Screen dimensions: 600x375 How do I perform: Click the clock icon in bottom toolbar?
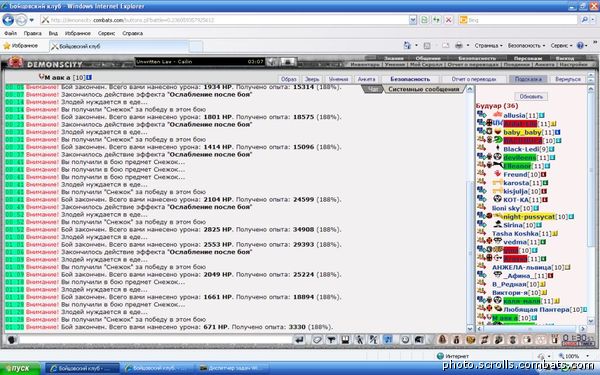point(405,340)
